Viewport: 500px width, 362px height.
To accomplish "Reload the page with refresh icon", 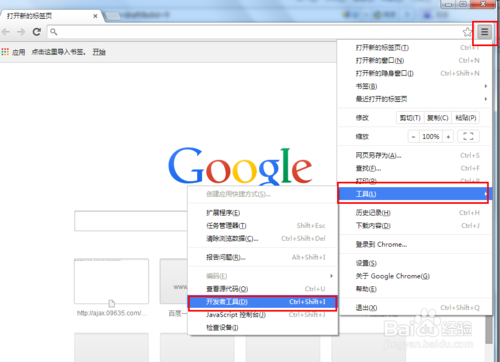I will tap(37, 32).
